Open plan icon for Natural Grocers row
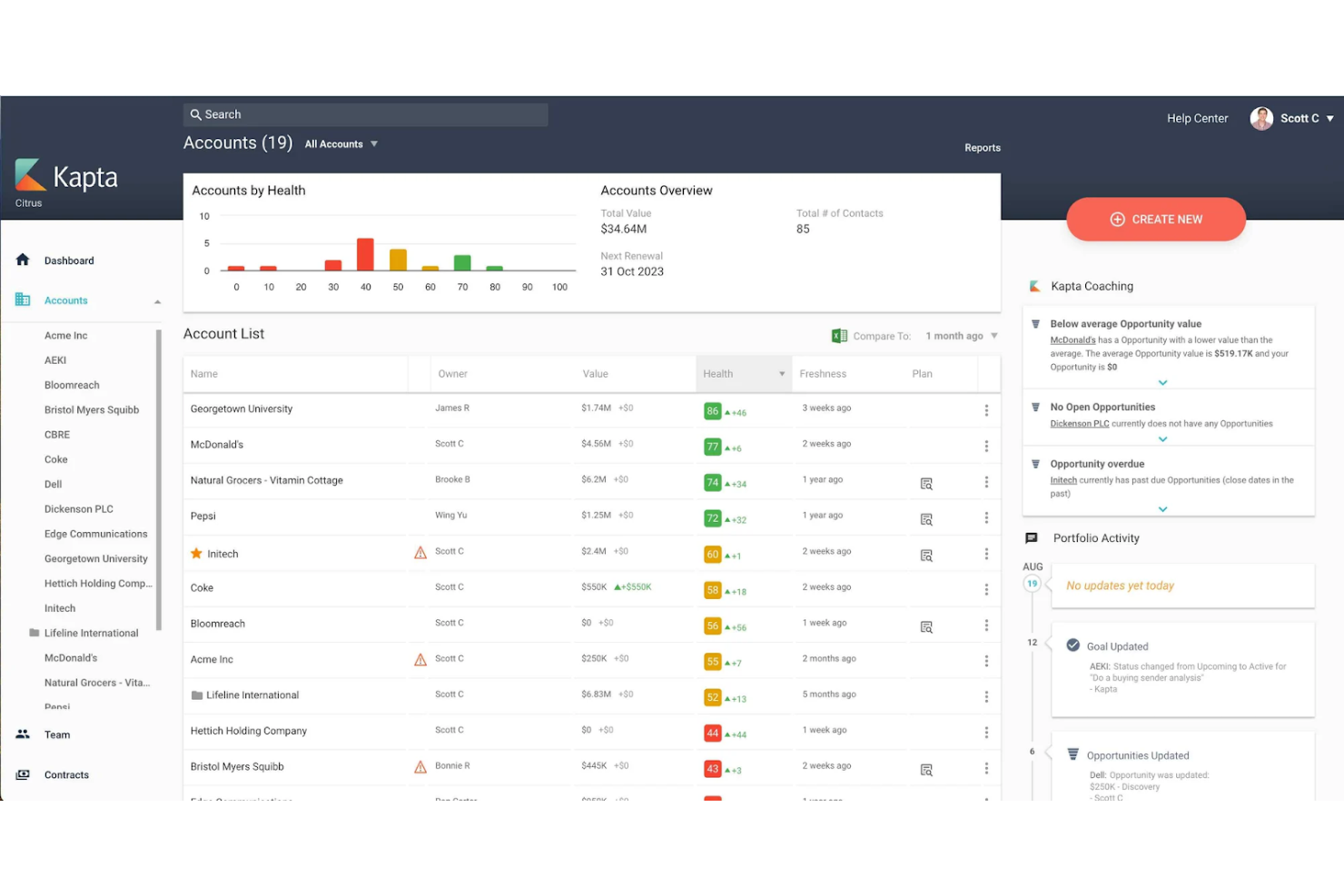 pos(926,484)
